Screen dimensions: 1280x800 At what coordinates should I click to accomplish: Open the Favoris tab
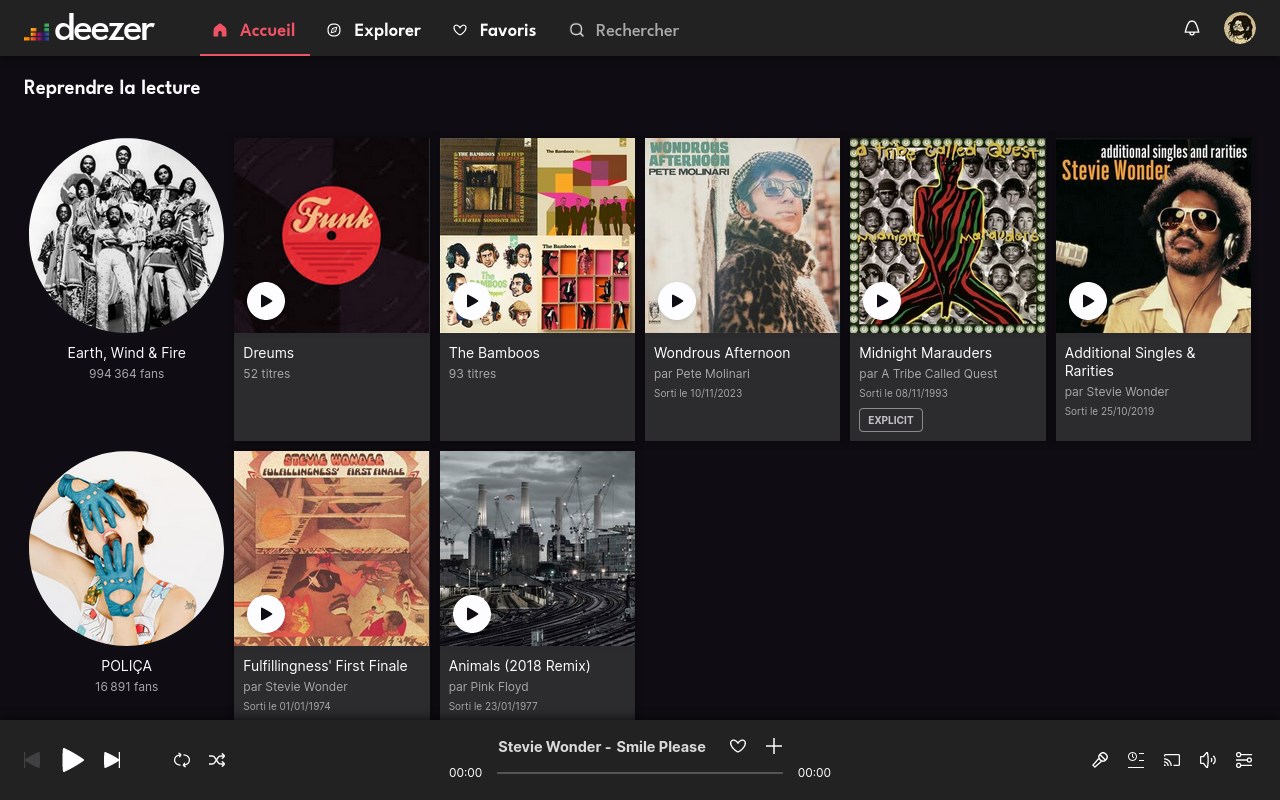[495, 30]
